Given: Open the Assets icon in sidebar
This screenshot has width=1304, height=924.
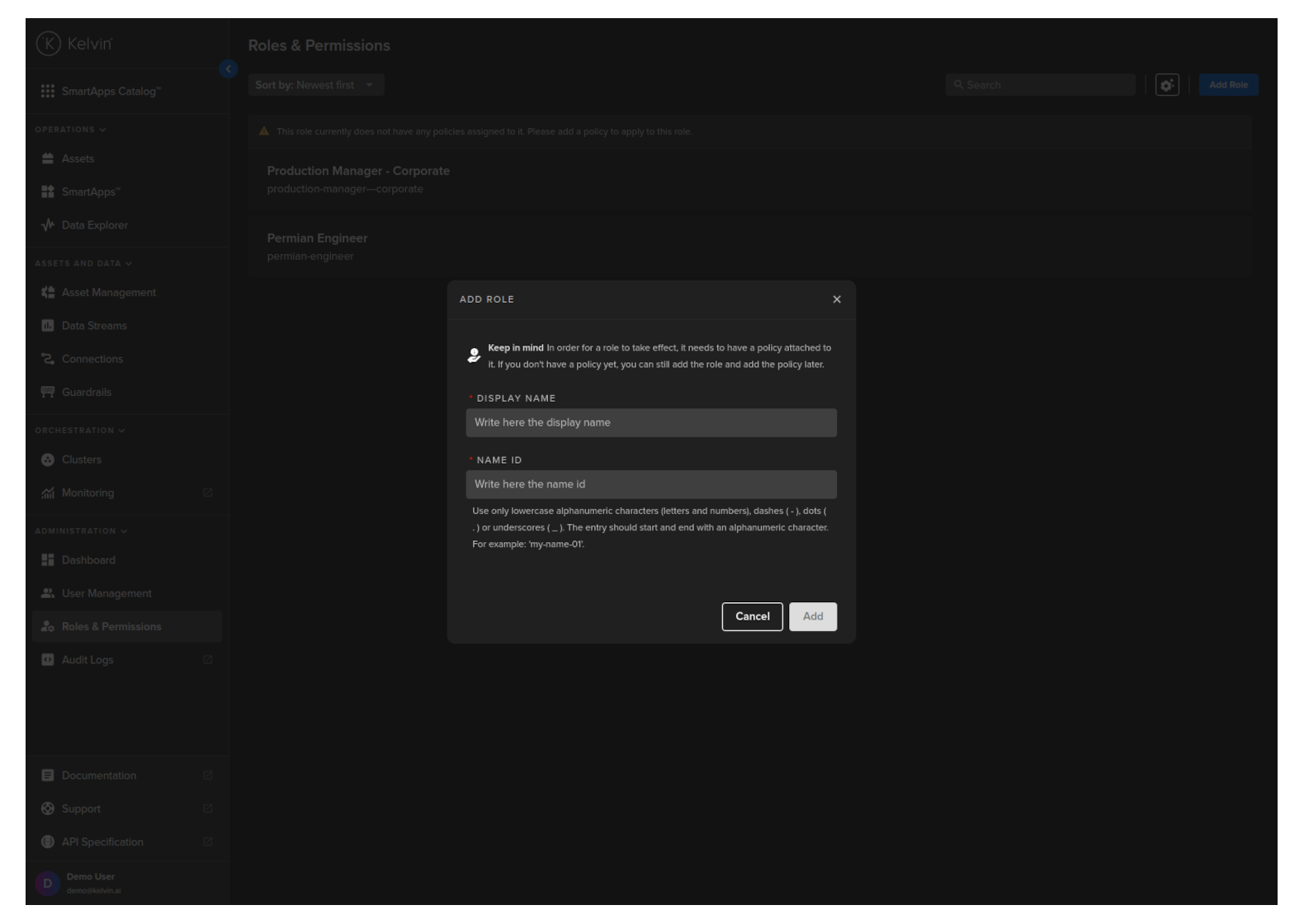Looking at the screenshot, I should [48, 158].
